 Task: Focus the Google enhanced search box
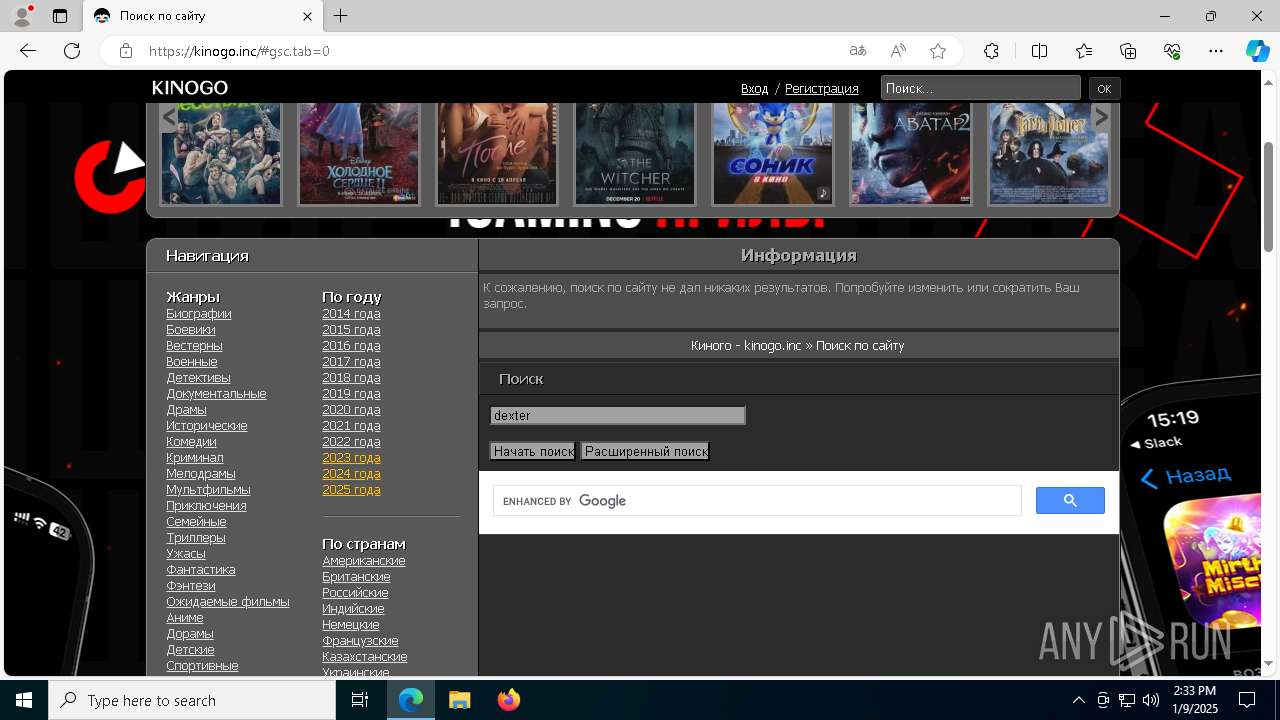coord(757,501)
